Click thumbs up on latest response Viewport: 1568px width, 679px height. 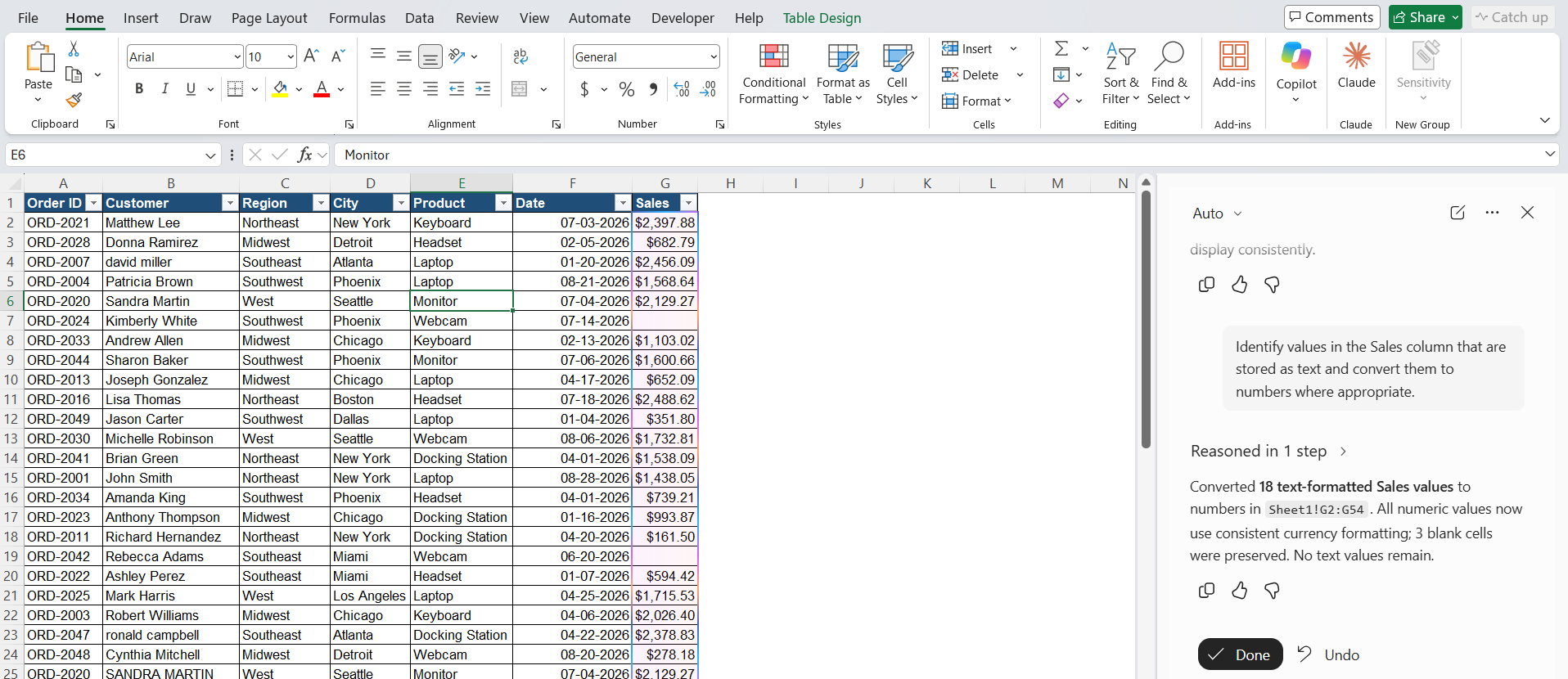coord(1239,591)
